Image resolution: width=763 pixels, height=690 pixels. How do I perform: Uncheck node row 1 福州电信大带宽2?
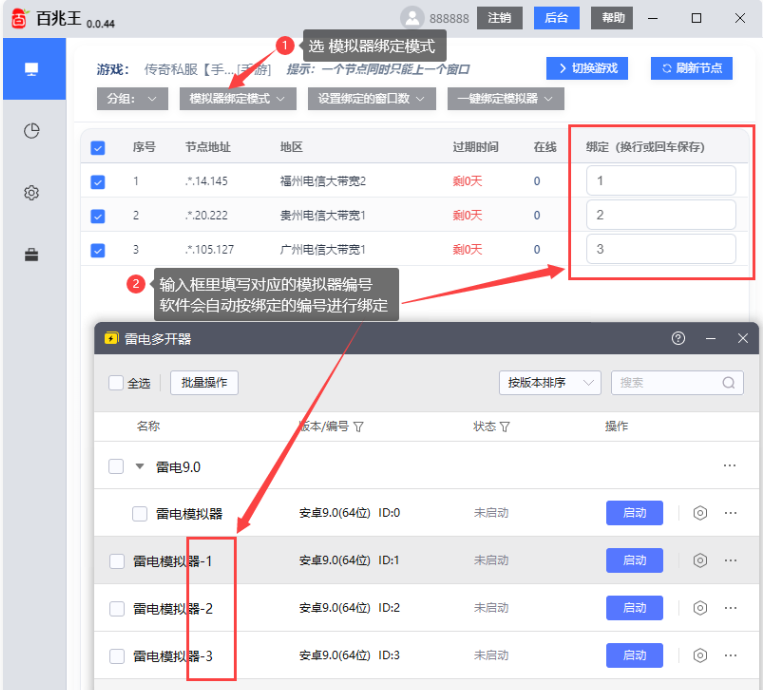pyautogui.click(x=98, y=182)
